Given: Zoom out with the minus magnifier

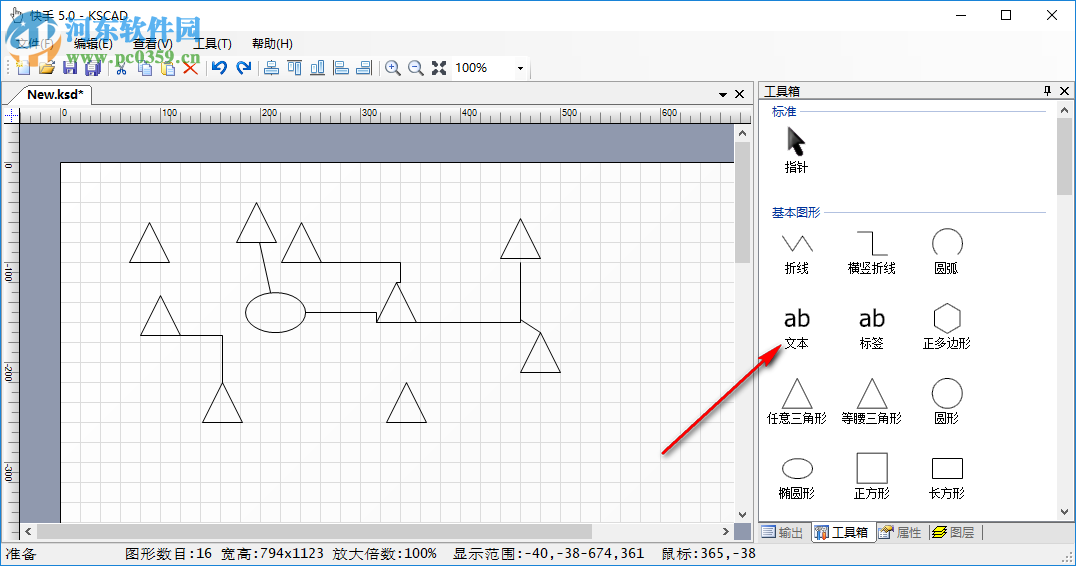Looking at the screenshot, I should coord(416,67).
